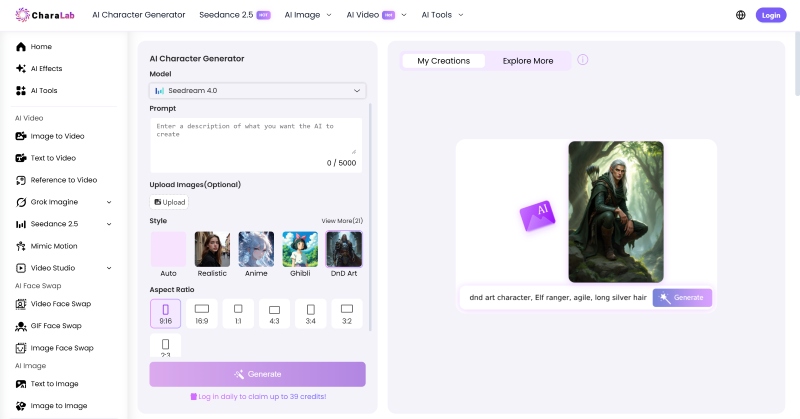Select the 9:16 aspect ratio
Viewport: 800px width, 419px height.
pos(165,313)
